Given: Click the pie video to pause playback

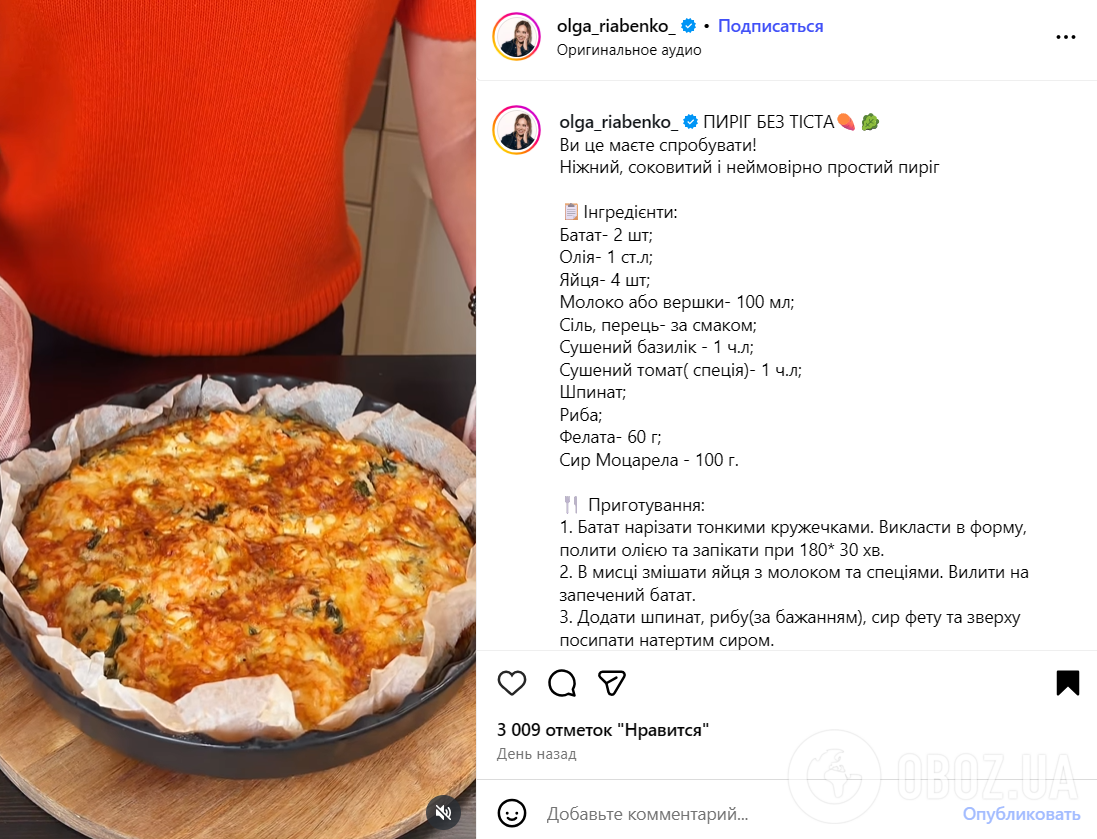Looking at the screenshot, I should pos(238,420).
